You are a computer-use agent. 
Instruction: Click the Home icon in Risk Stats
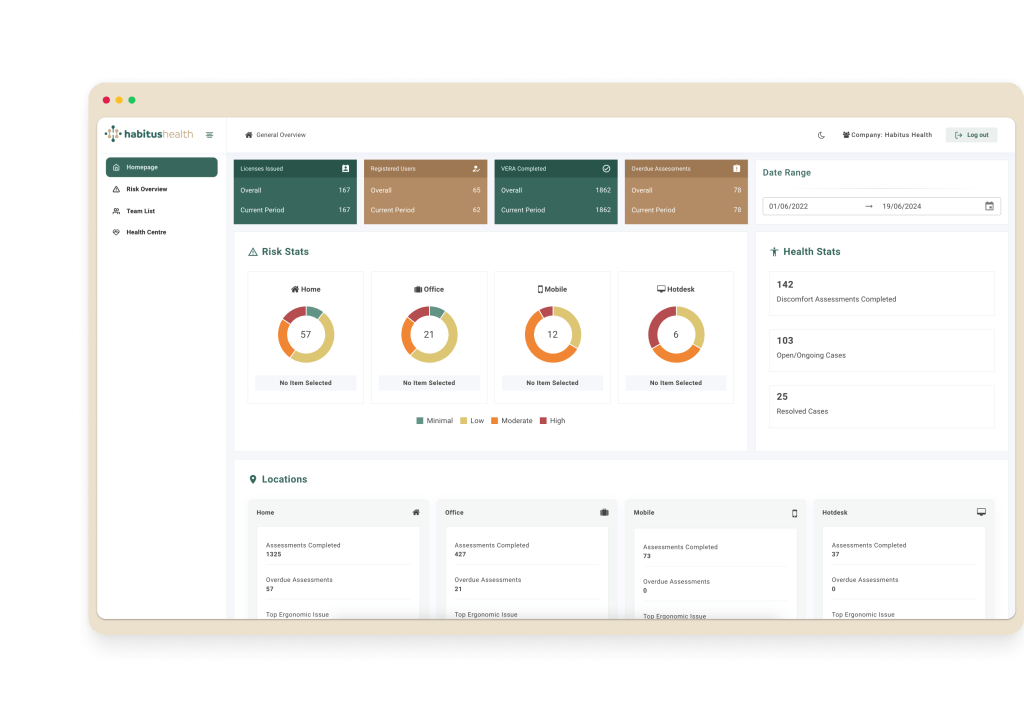pyautogui.click(x=295, y=289)
